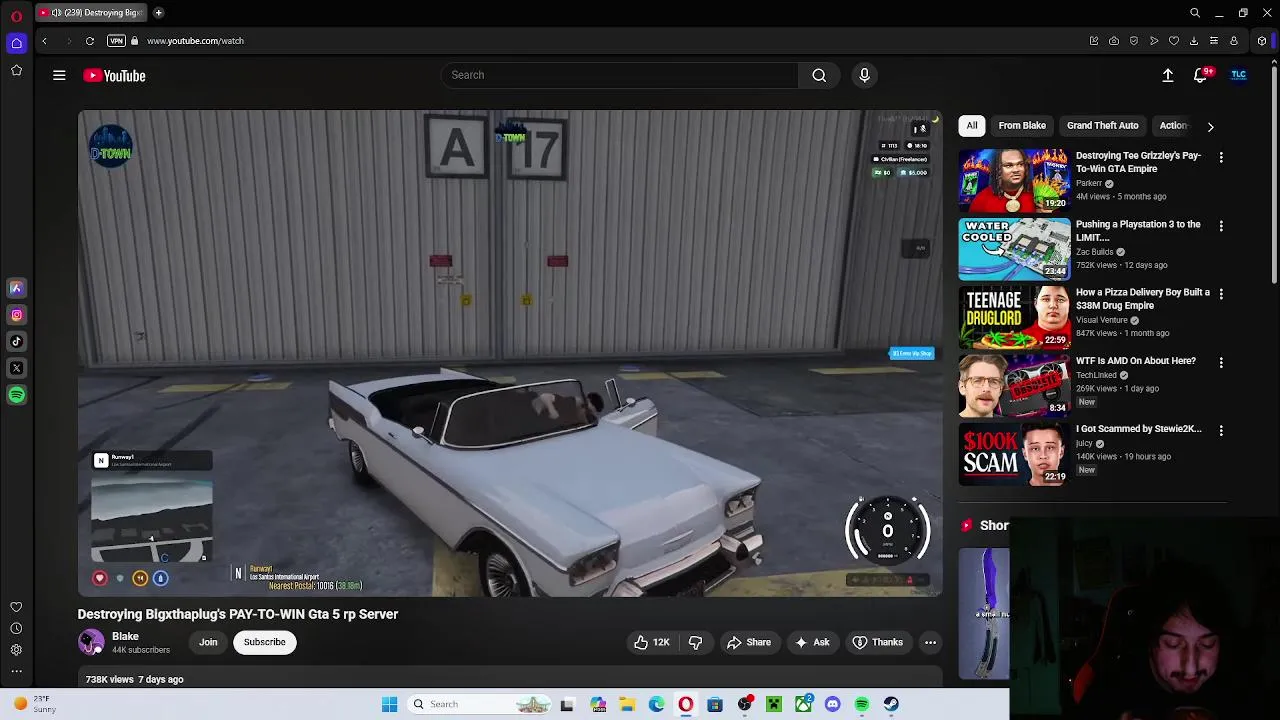Open more options for Playstation 3 video
This screenshot has width=1280, height=720.
click(x=1221, y=226)
